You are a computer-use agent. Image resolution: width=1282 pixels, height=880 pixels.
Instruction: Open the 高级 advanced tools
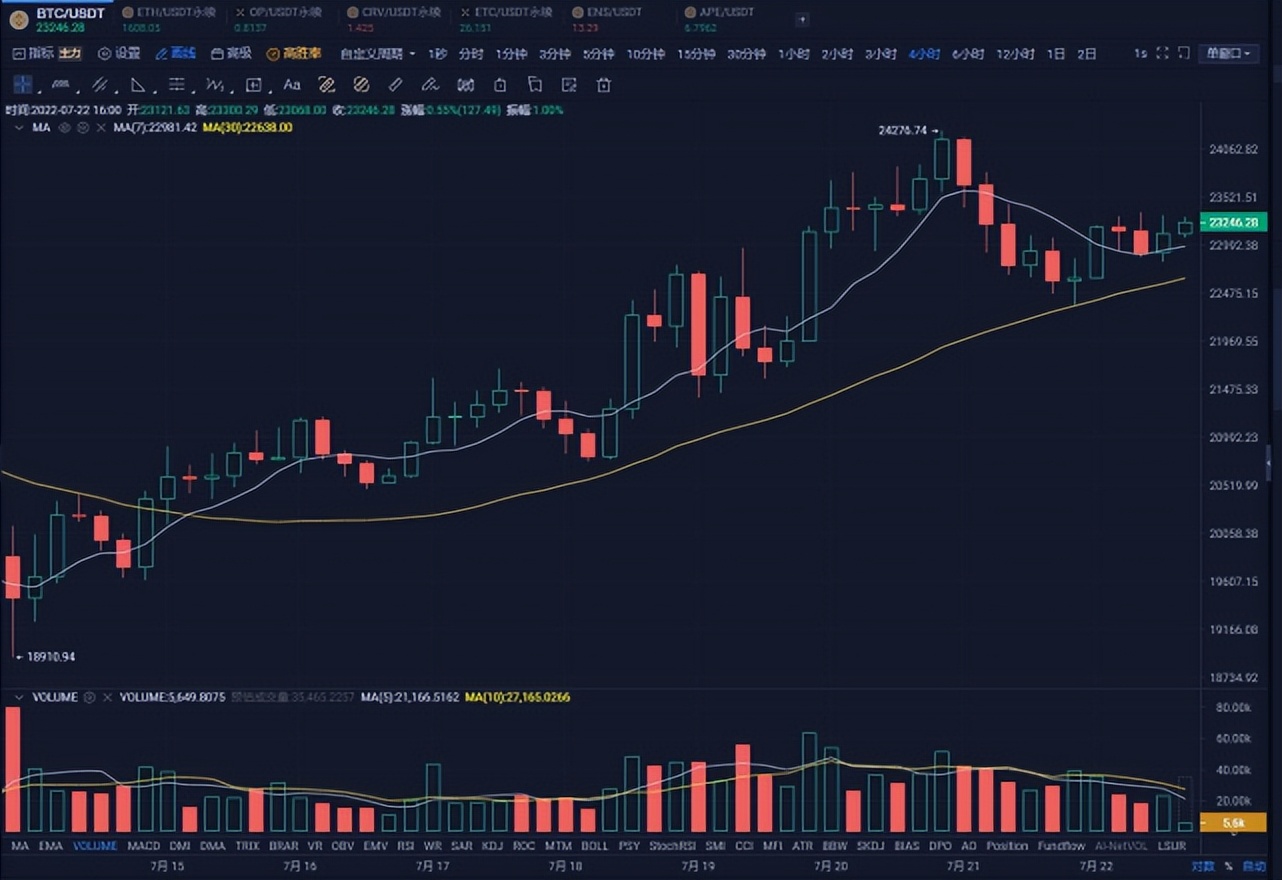point(231,53)
